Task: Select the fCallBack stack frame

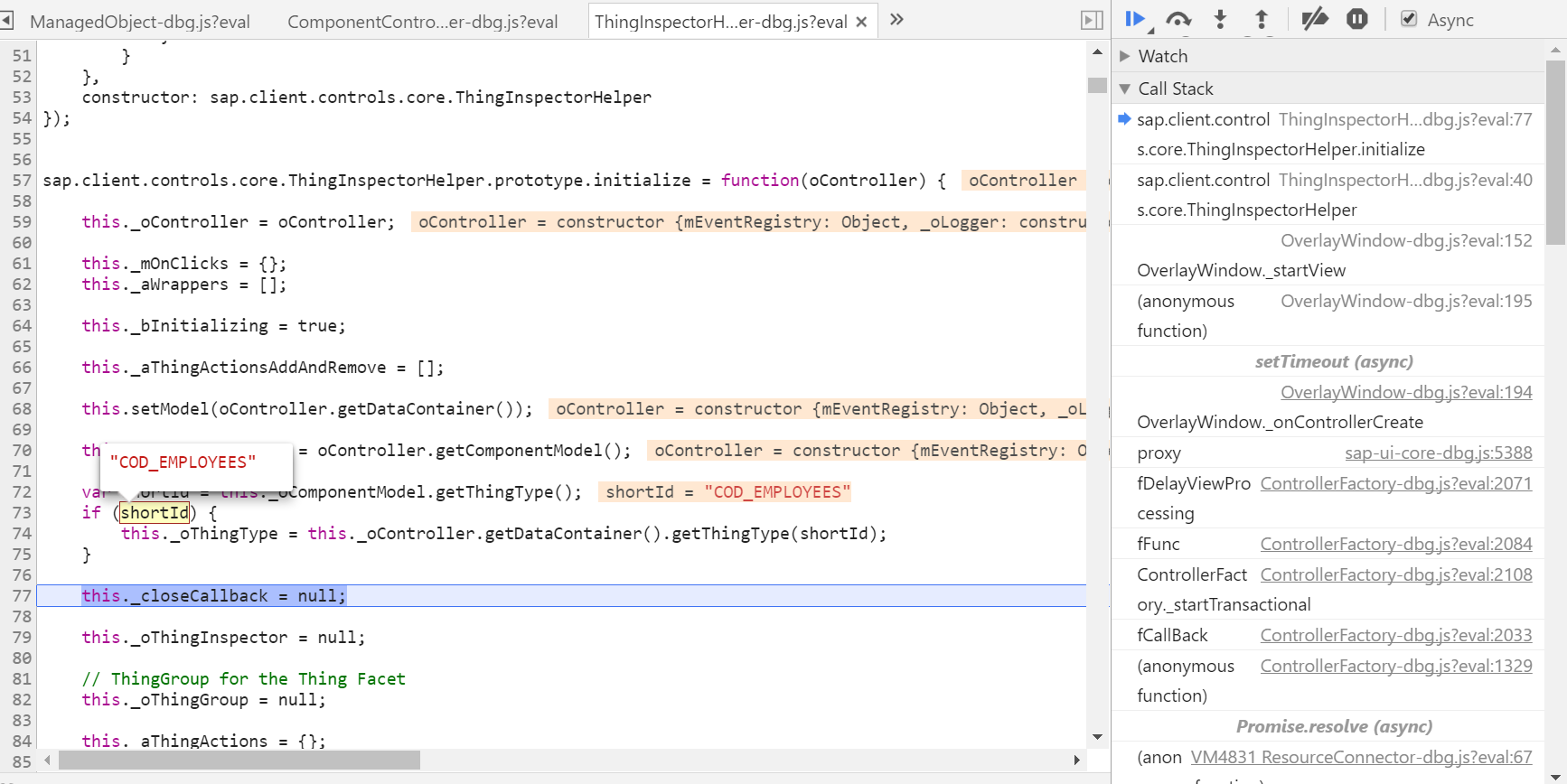Action: coord(1328,635)
